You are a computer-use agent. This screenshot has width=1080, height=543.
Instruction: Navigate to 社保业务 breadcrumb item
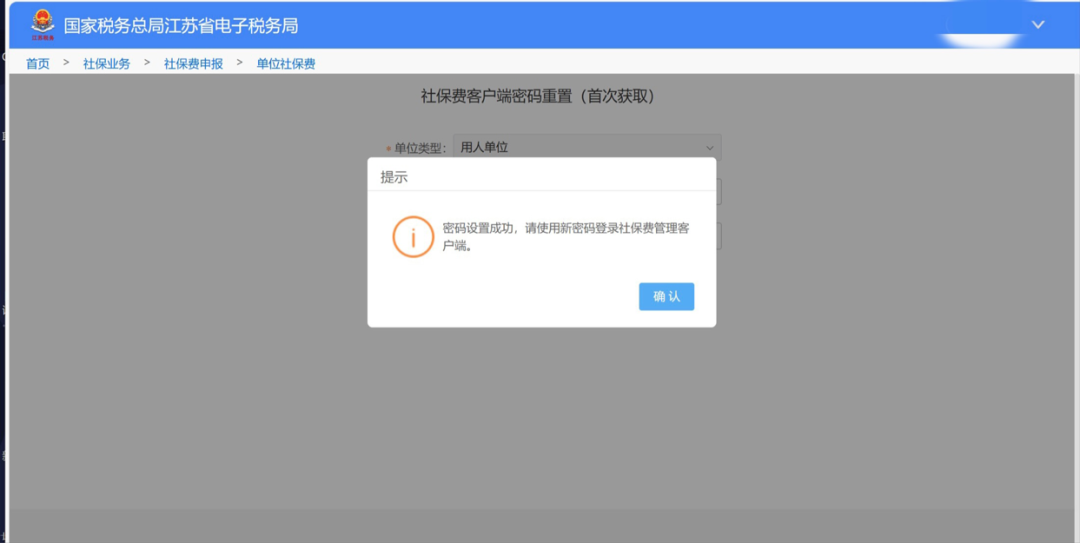(106, 64)
